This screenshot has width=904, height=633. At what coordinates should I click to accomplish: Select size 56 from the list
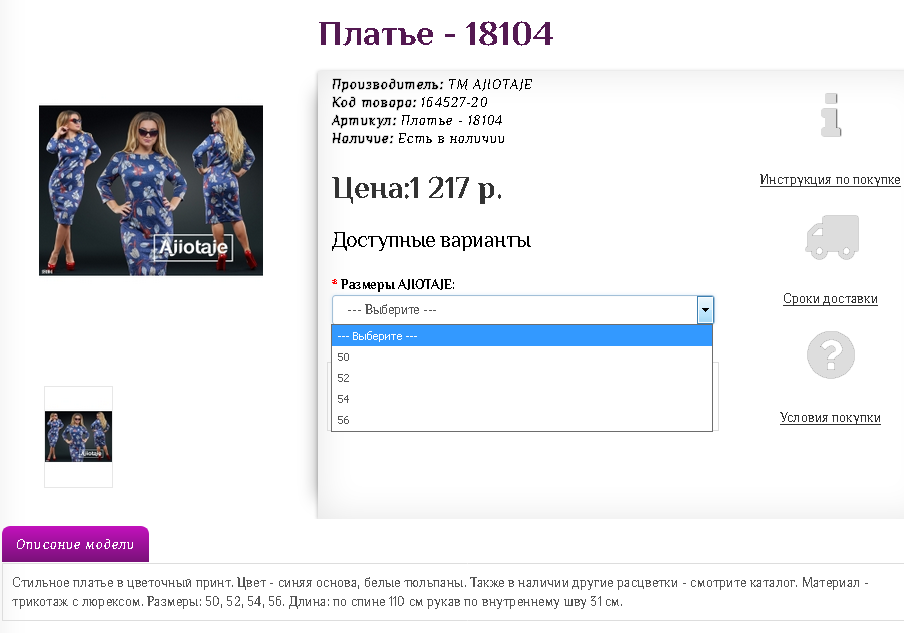pyautogui.click(x=522, y=420)
